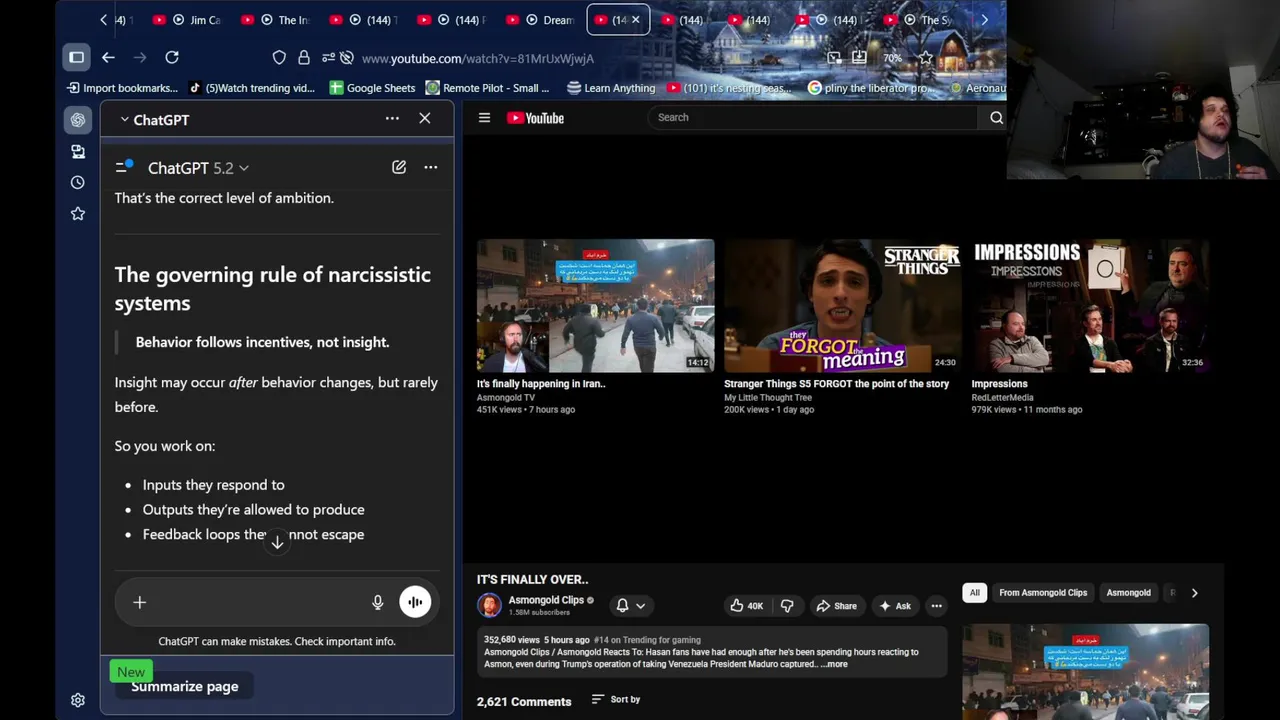Screen dimensions: 1280x720
Task: Open video more actions three dots
Action: coord(936,606)
